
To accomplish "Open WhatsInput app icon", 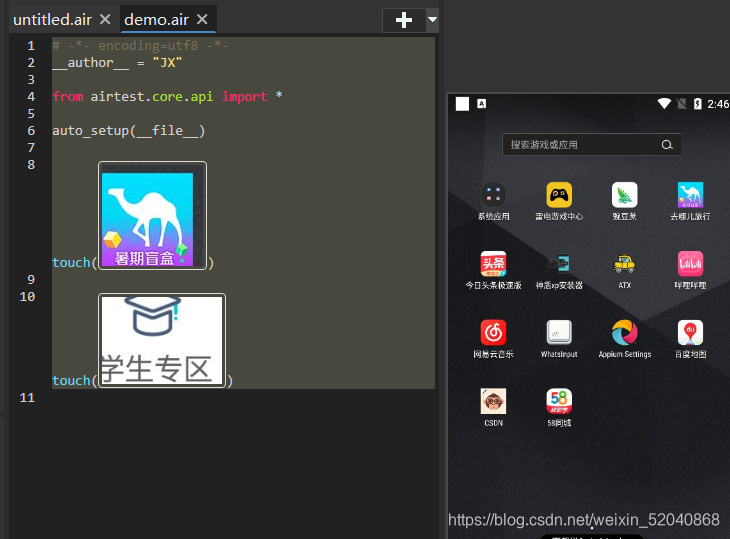I will click(x=559, y=333).
